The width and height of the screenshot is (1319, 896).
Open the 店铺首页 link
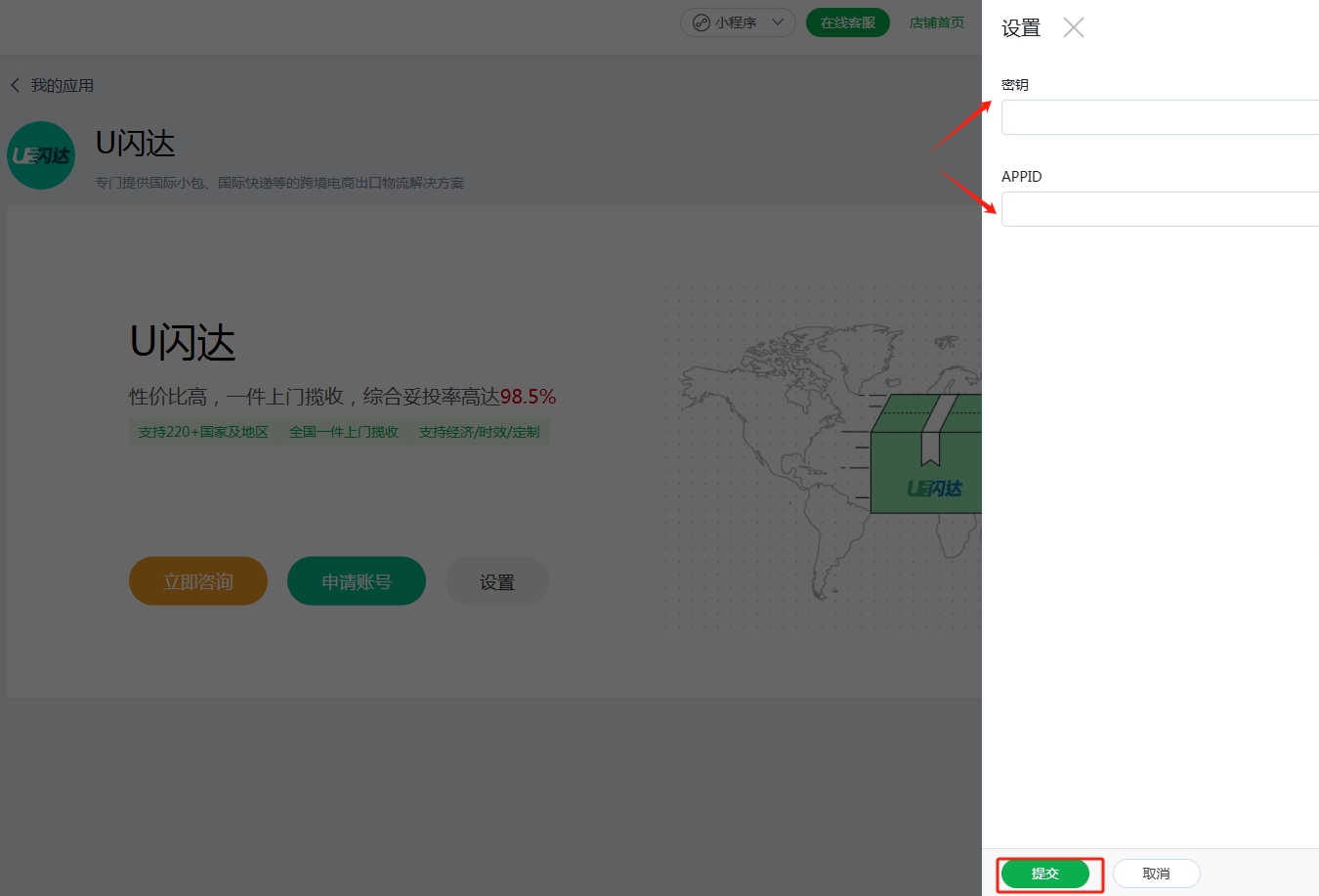pyautogui.click(x=937, y=22)
